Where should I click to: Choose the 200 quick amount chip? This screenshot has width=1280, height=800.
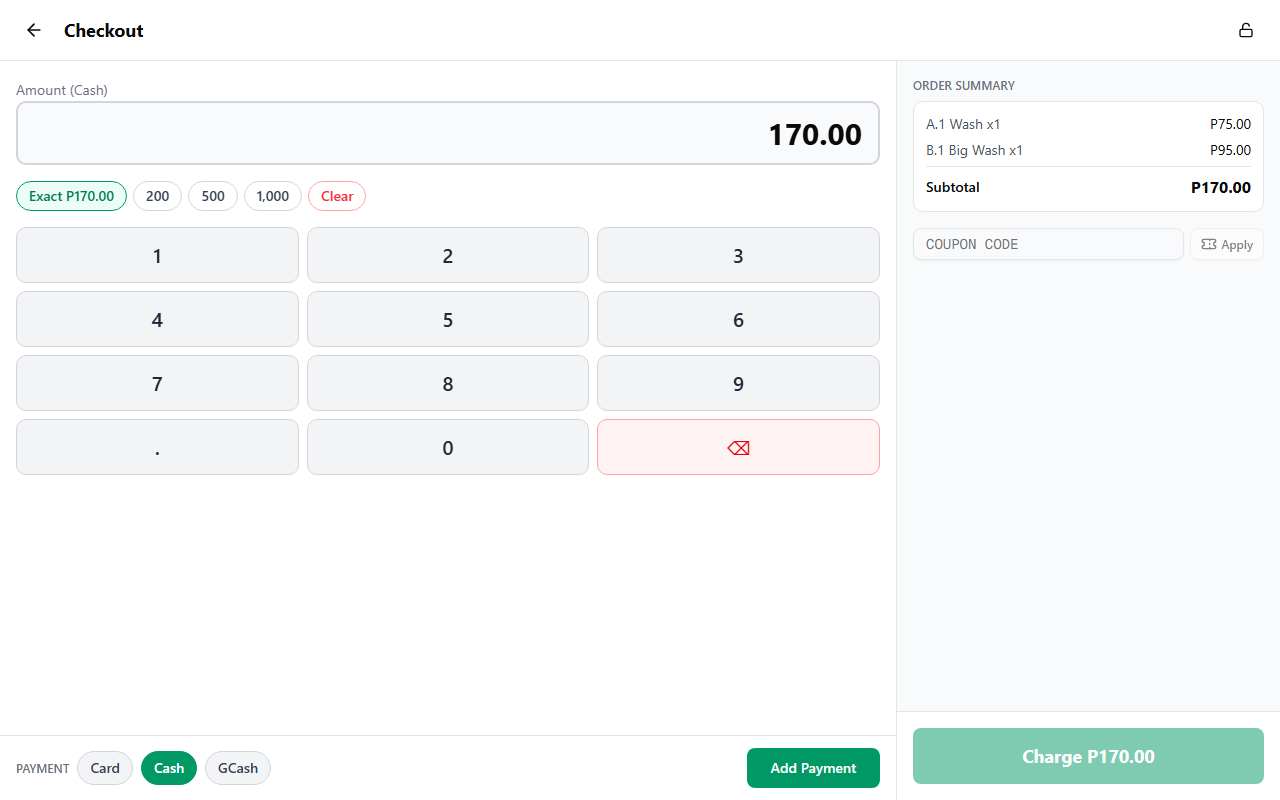(157, 196)
